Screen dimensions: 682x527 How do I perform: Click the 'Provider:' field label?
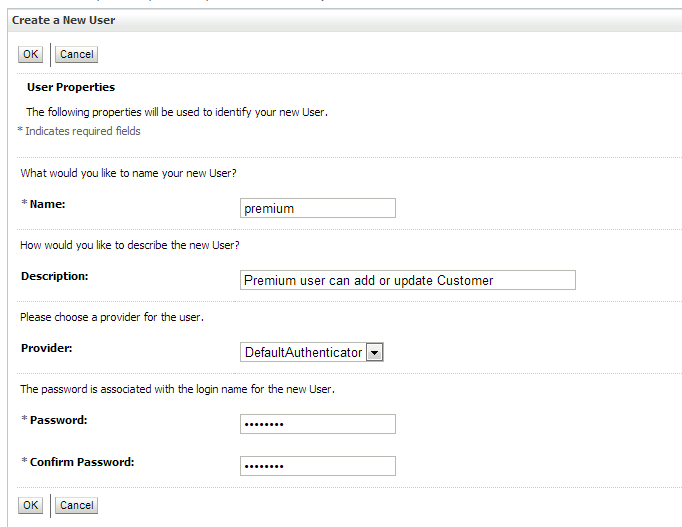[x=47, y=348]
